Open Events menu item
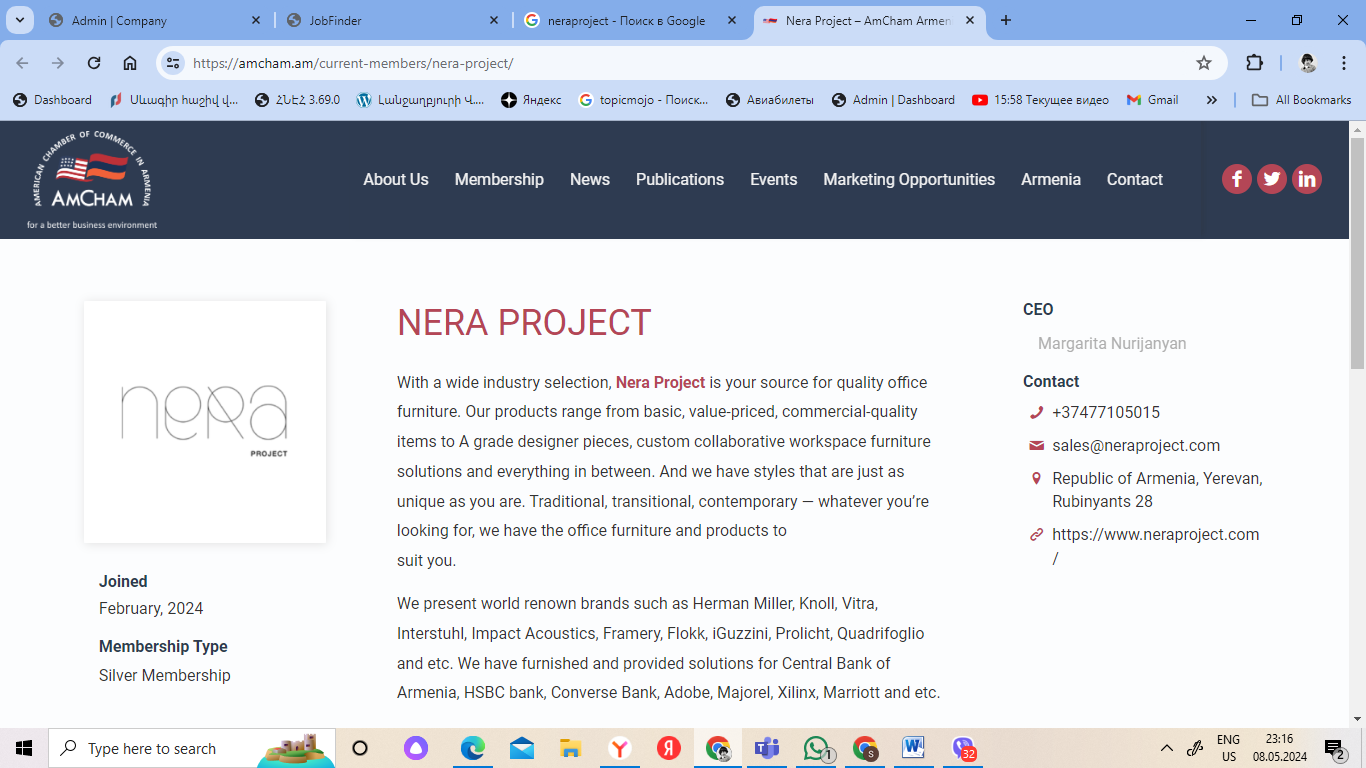Screen dimensions: 1366x768 tap(774, 179)
